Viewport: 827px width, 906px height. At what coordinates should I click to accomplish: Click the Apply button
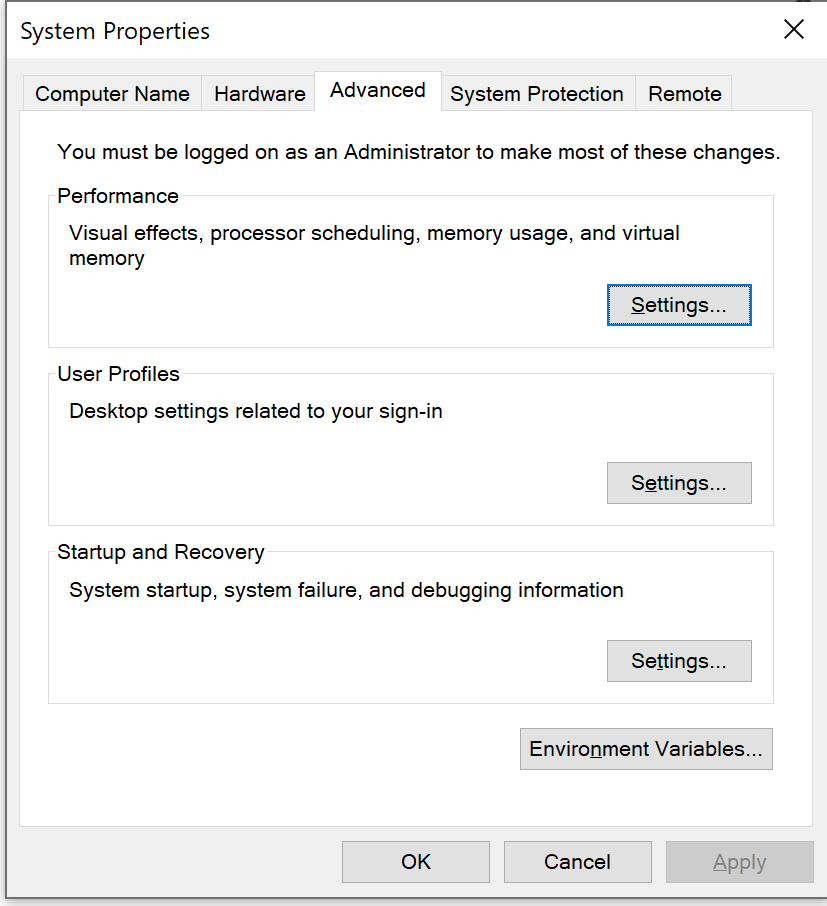click(x=739, y=862)
